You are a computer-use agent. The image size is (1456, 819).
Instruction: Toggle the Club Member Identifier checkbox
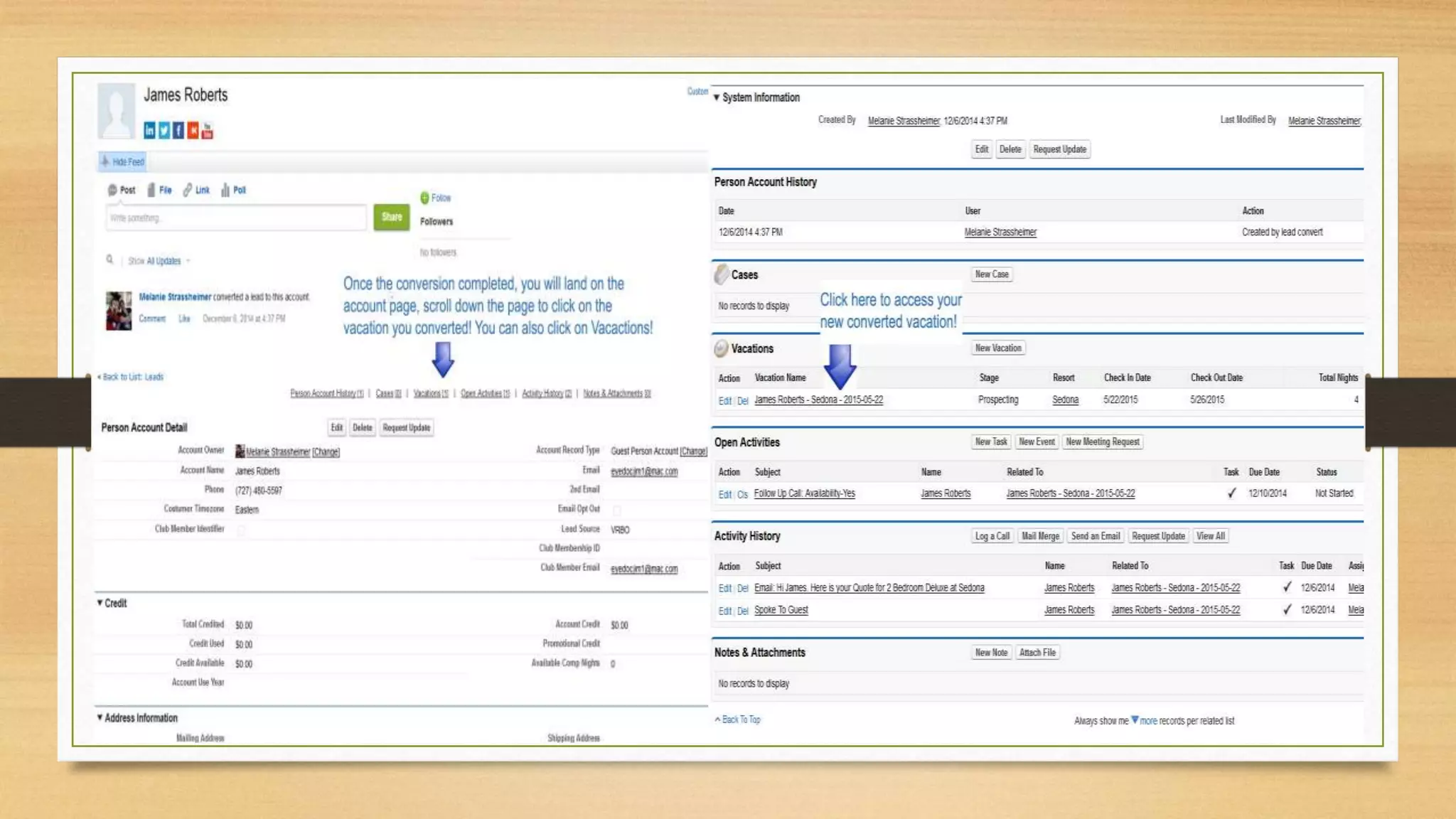242,530
